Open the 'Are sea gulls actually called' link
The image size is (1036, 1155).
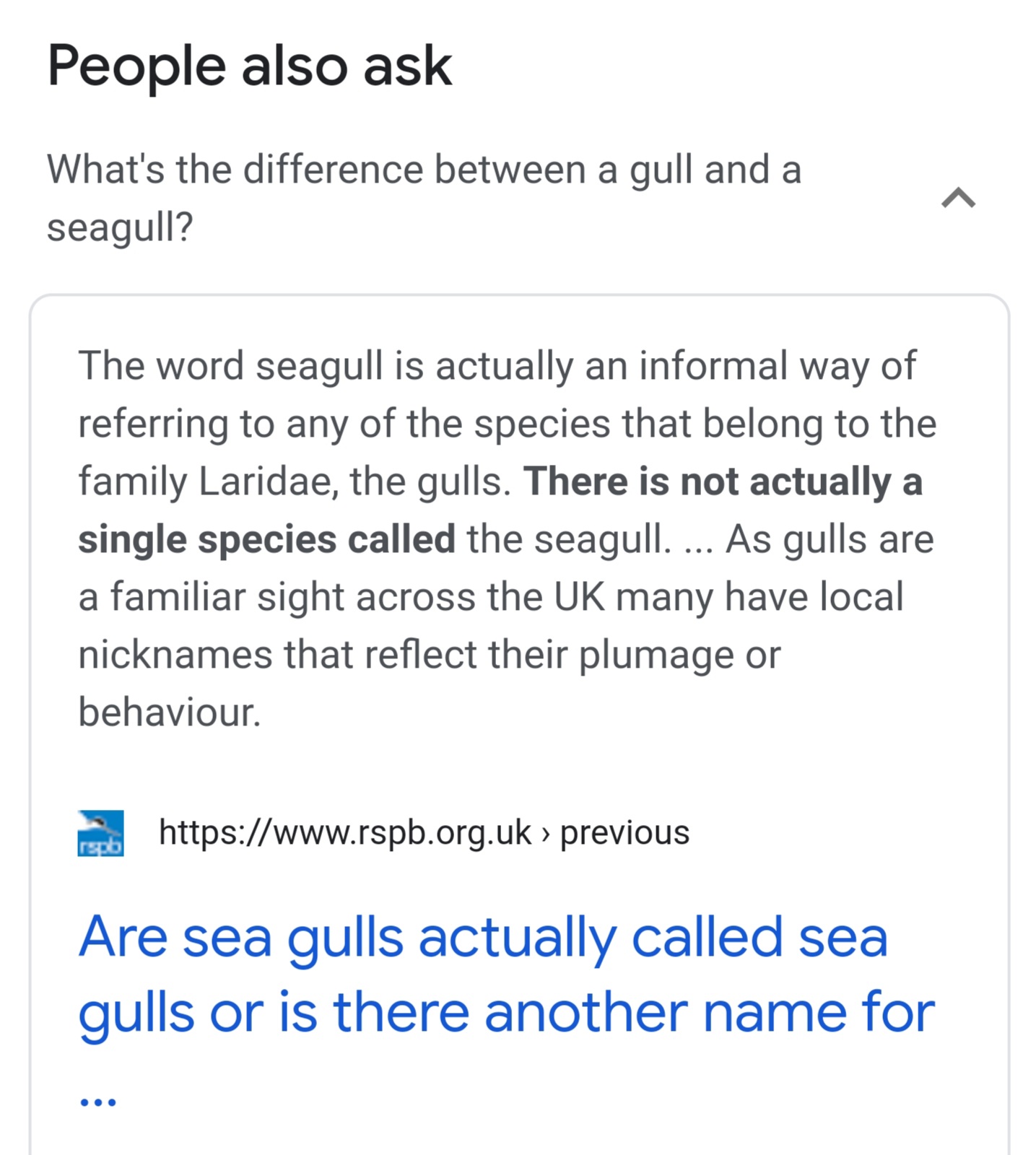482,938
